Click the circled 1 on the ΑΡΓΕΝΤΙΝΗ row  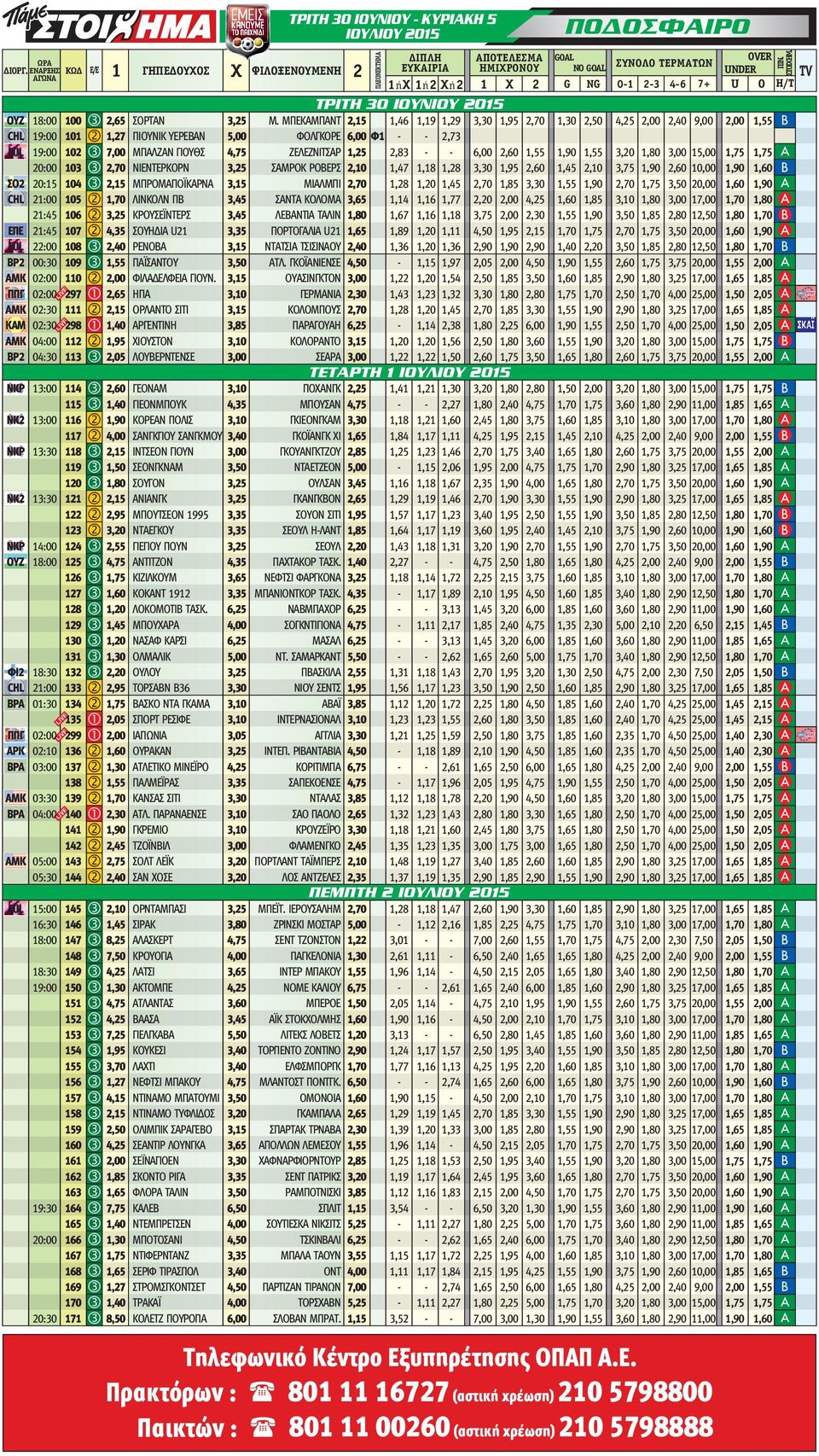point(94,325)
